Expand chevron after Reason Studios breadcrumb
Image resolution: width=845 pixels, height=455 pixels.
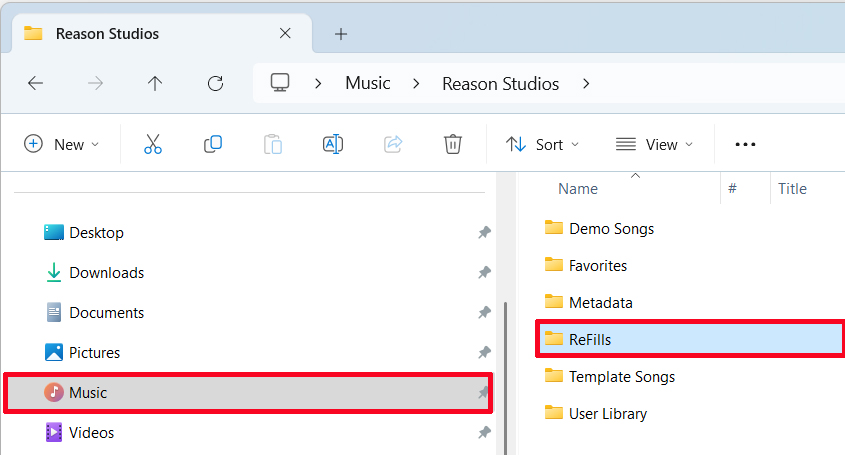(586, 84)
